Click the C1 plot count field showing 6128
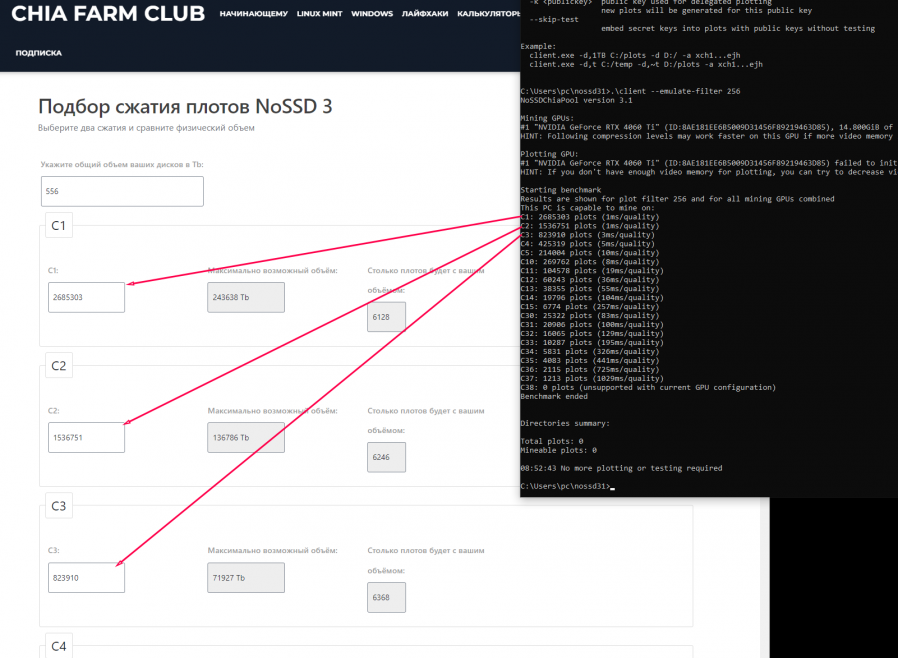Image resolution: width=898 pixels, height=658 pixels. pos(386,317)
